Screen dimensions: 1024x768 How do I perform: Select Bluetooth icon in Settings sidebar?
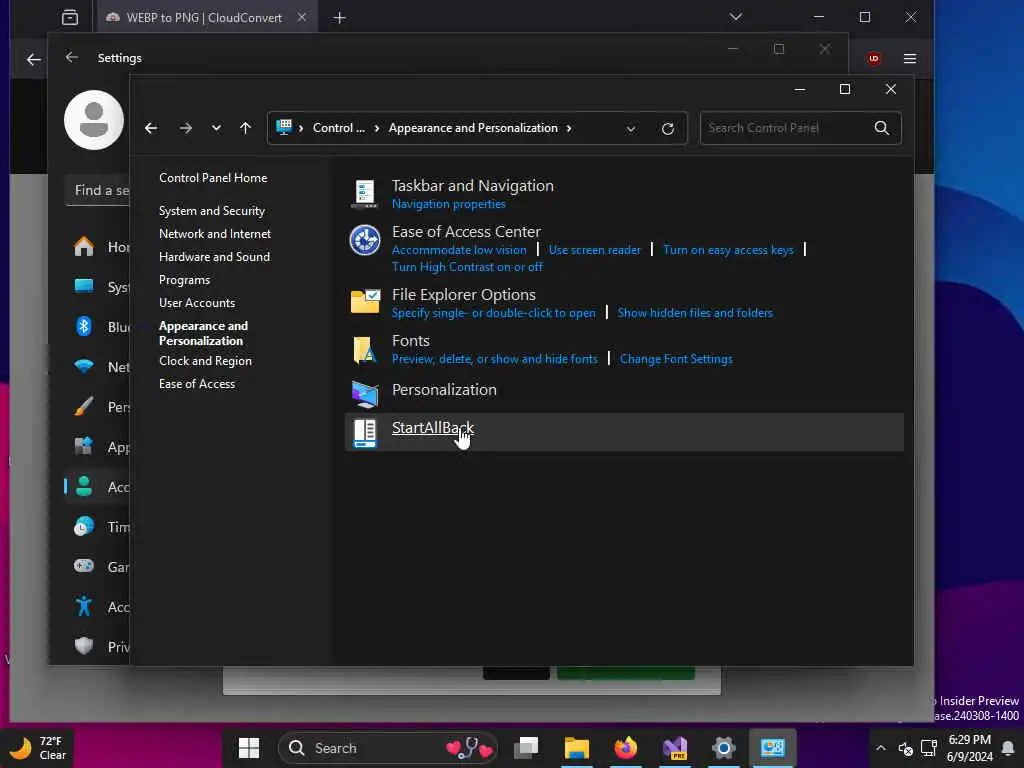[x=84, y=326]
